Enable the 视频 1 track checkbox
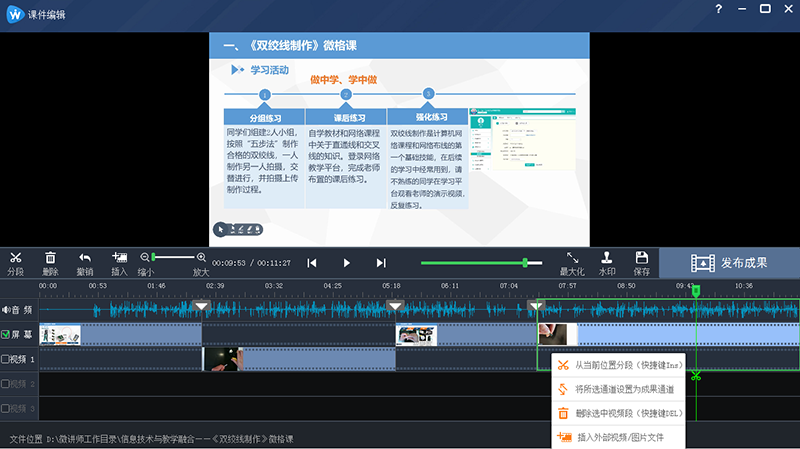Screen dimensions: 800x449 (6, 359)
